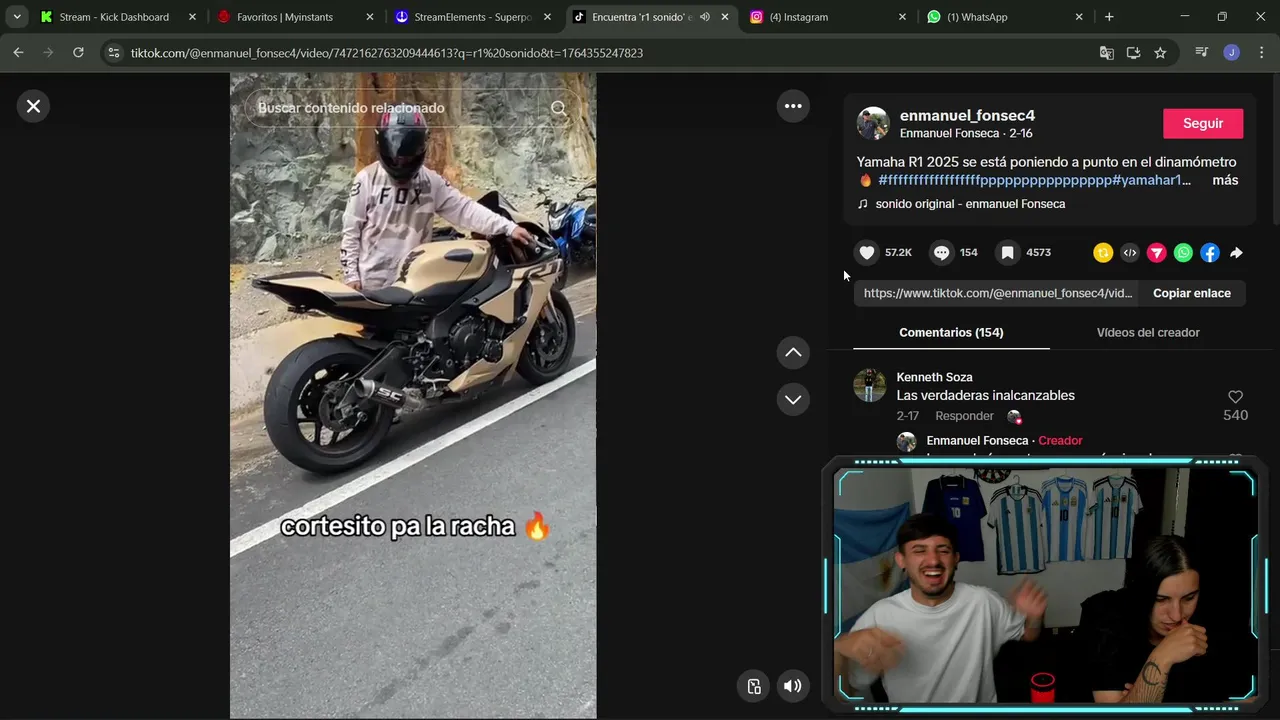Open more share options arrow
The height and width of the screenshot is (720, 1280).
coord(1236,253)
